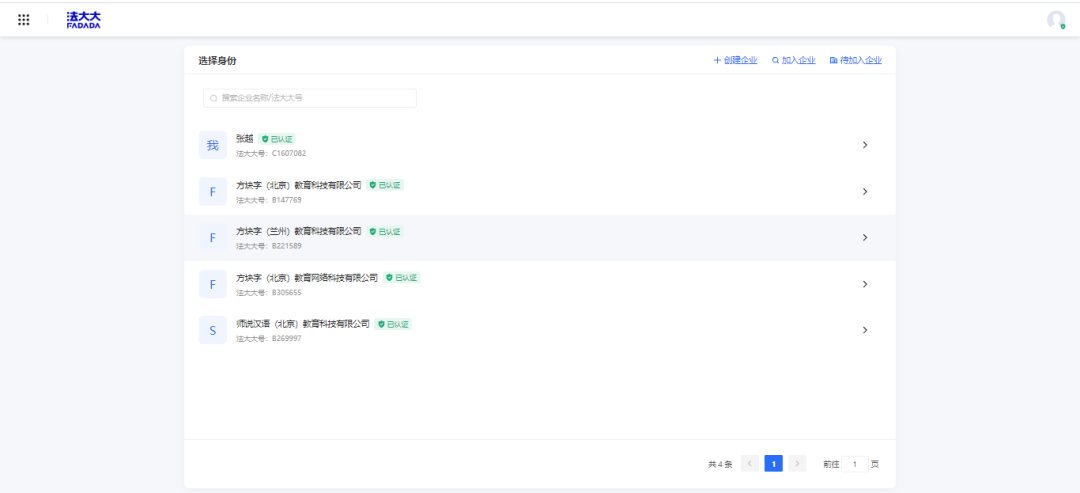
Task: Click the 法大大号 B147769 text
Action: tap(269, 200)
